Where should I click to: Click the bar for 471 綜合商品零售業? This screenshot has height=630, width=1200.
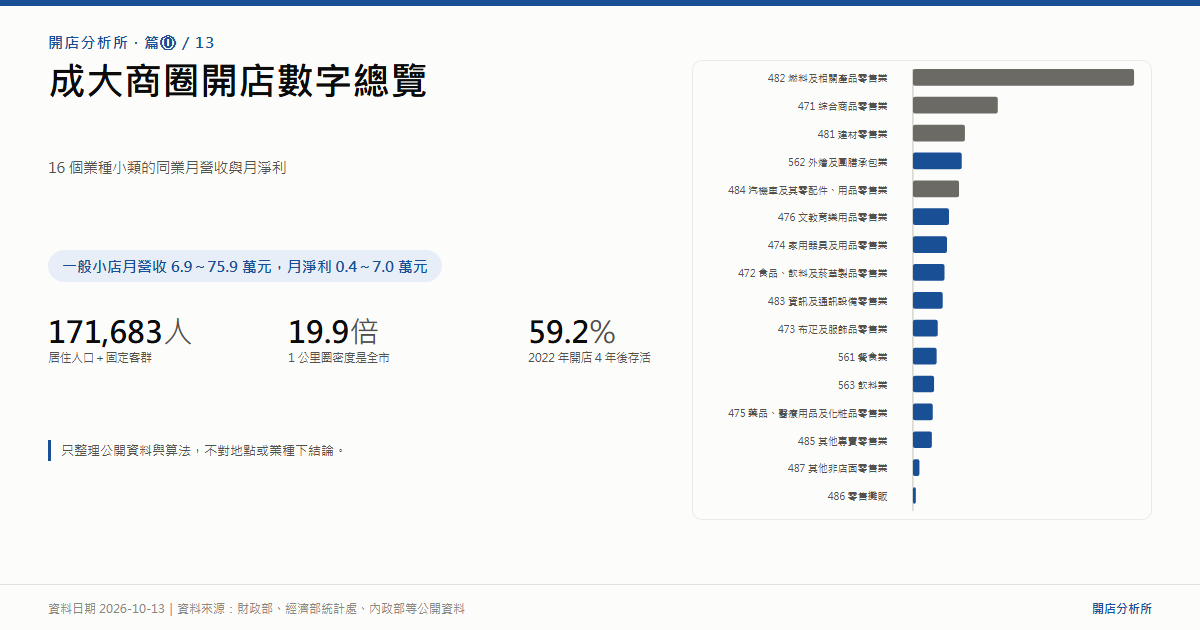(x=955, y=105)
